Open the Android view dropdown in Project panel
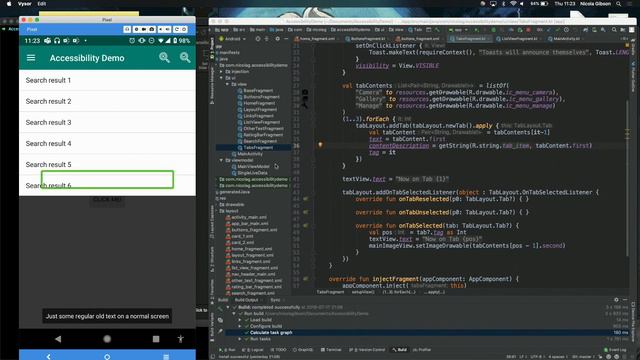The height and width of the screenshot is (360, 640). (233, 39)
